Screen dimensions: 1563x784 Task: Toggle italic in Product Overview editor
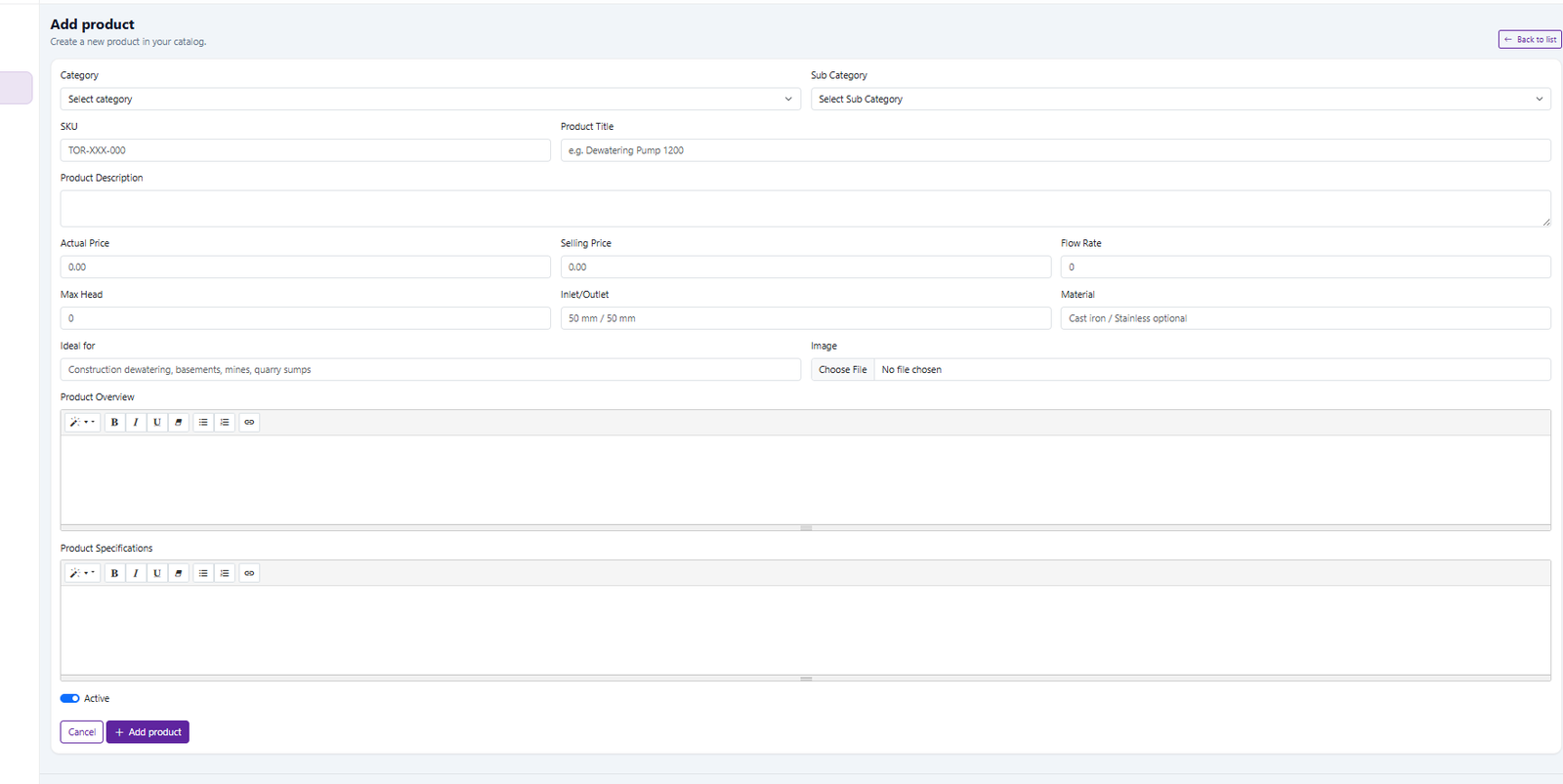pyautogui.click(x=136, y=423)
